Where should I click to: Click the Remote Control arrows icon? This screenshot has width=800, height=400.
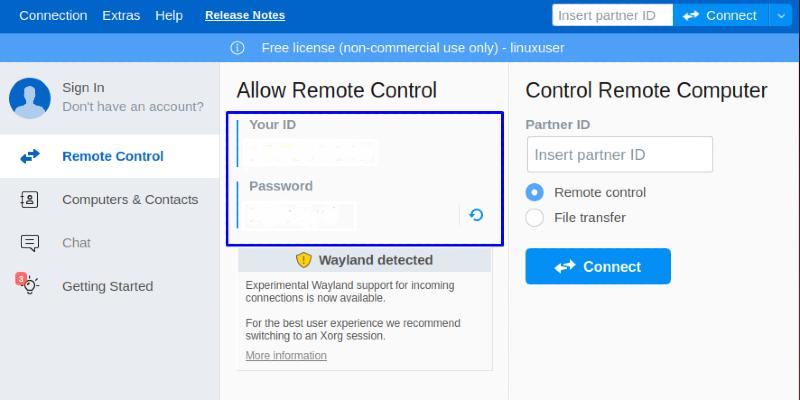point(30,156)
